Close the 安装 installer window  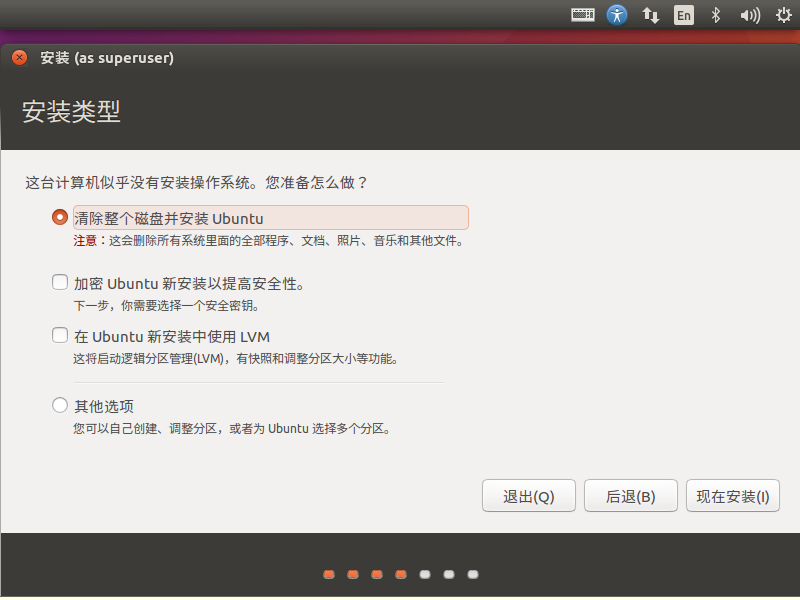pyautogui.click(x=19, y=58)
